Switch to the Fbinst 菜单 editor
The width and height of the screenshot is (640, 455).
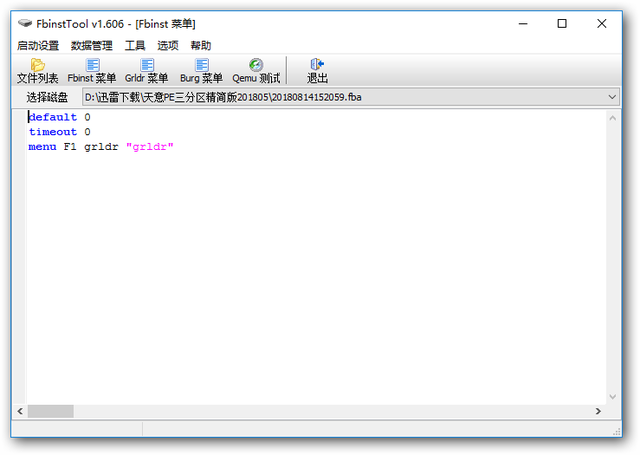tap(92, 71)
